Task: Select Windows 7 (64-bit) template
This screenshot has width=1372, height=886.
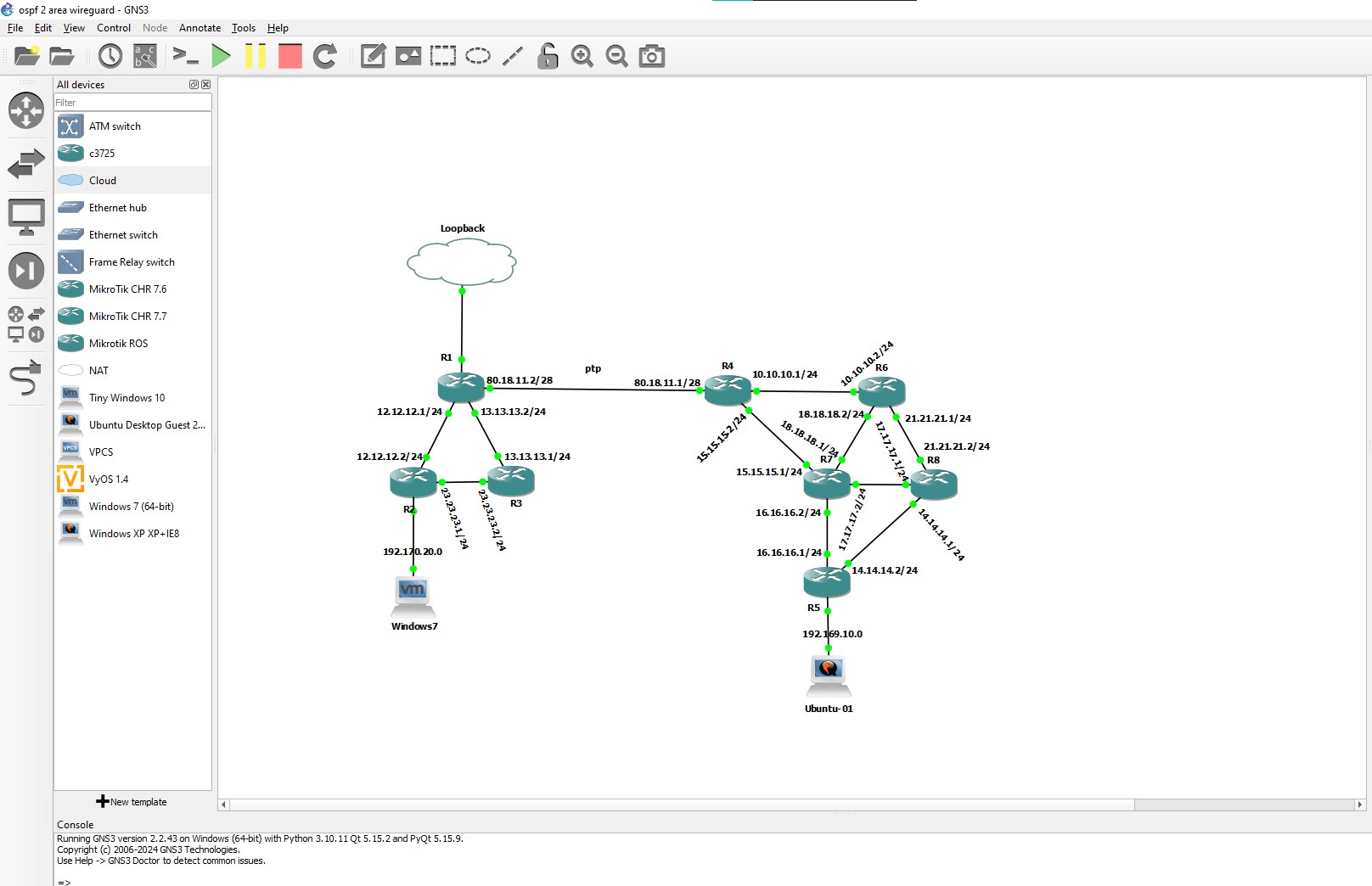Action: click(x=132, y=507)
